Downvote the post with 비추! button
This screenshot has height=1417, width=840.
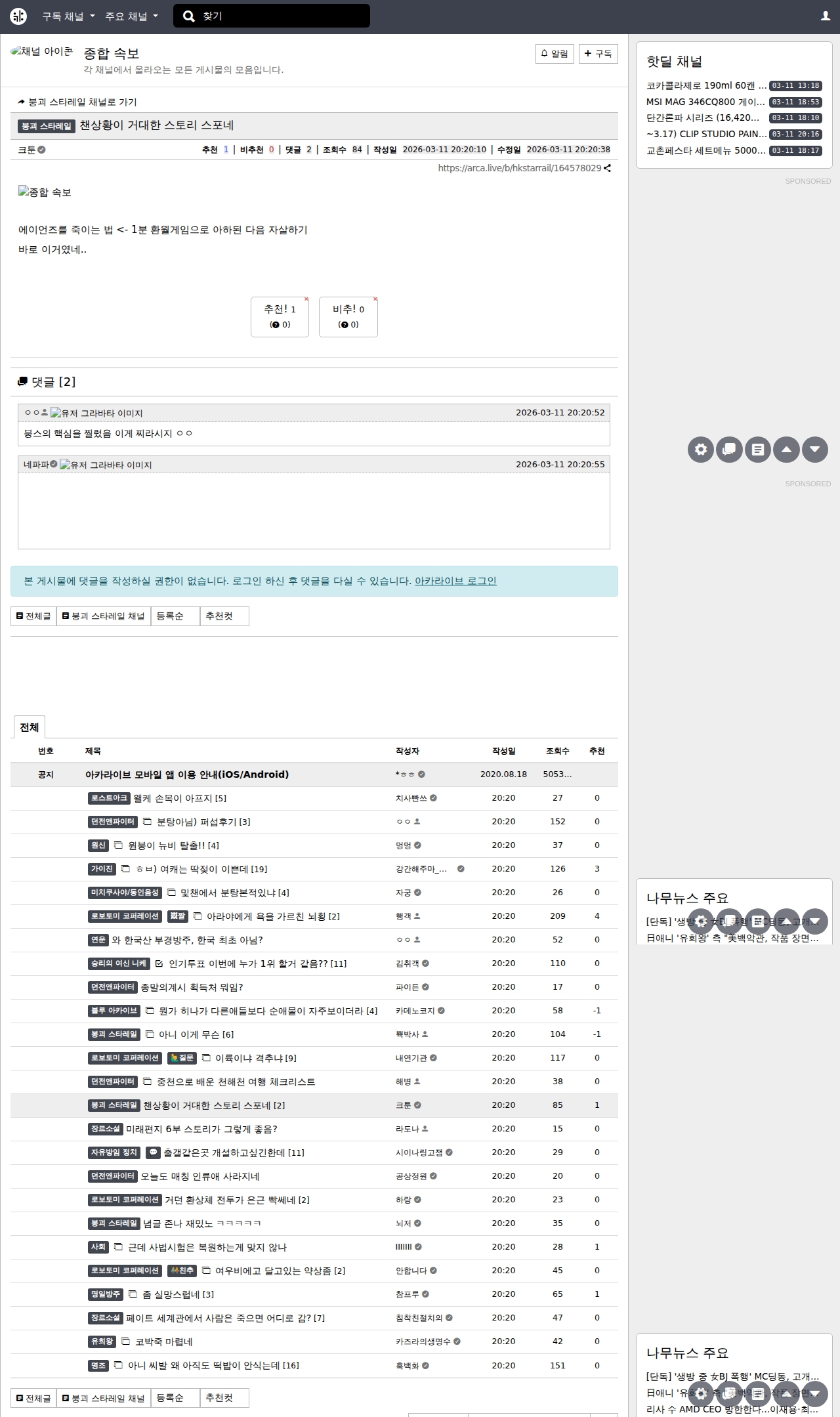(x=348, y=316)
